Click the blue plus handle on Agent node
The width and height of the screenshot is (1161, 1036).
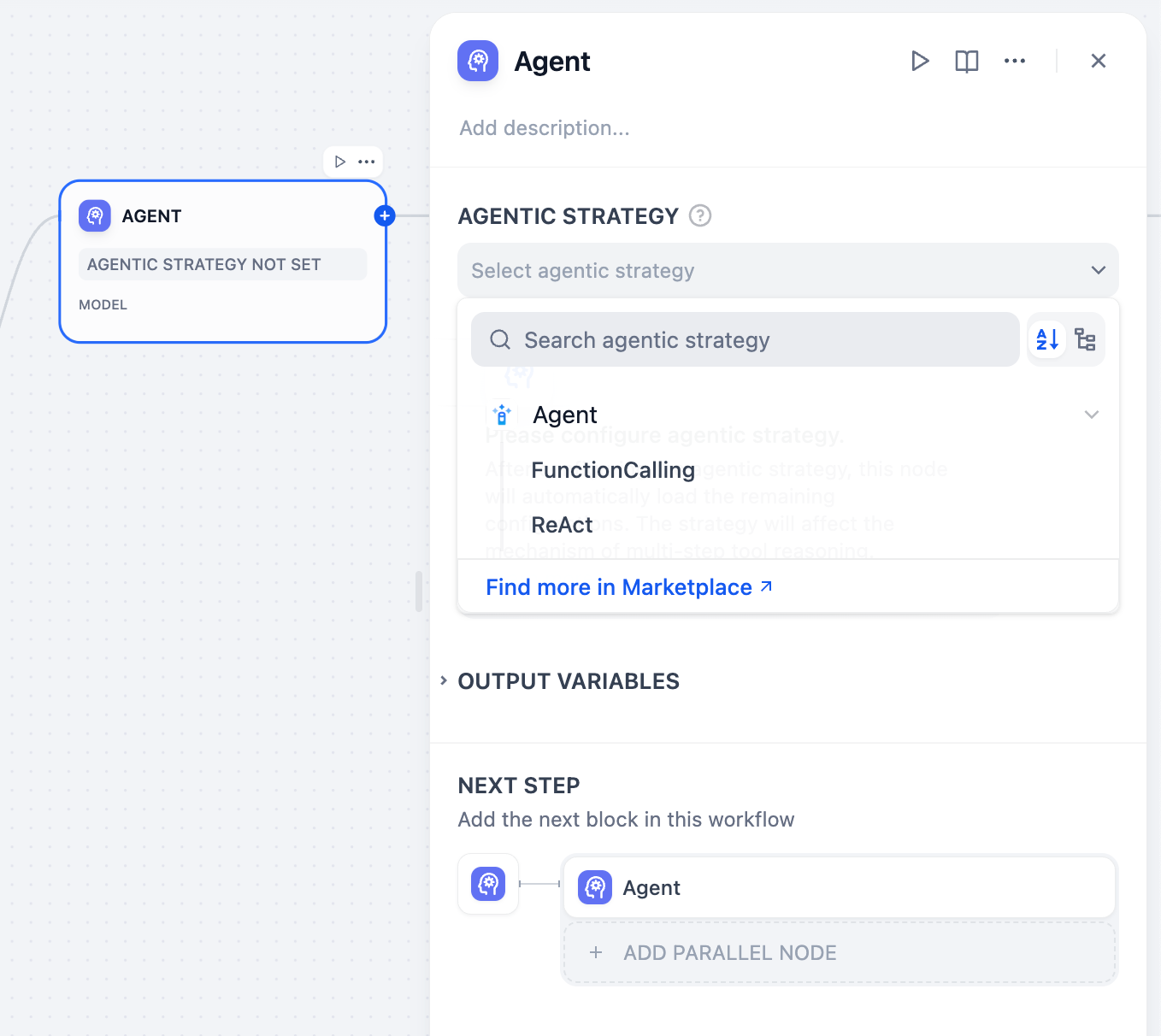[x=385, y=215]
